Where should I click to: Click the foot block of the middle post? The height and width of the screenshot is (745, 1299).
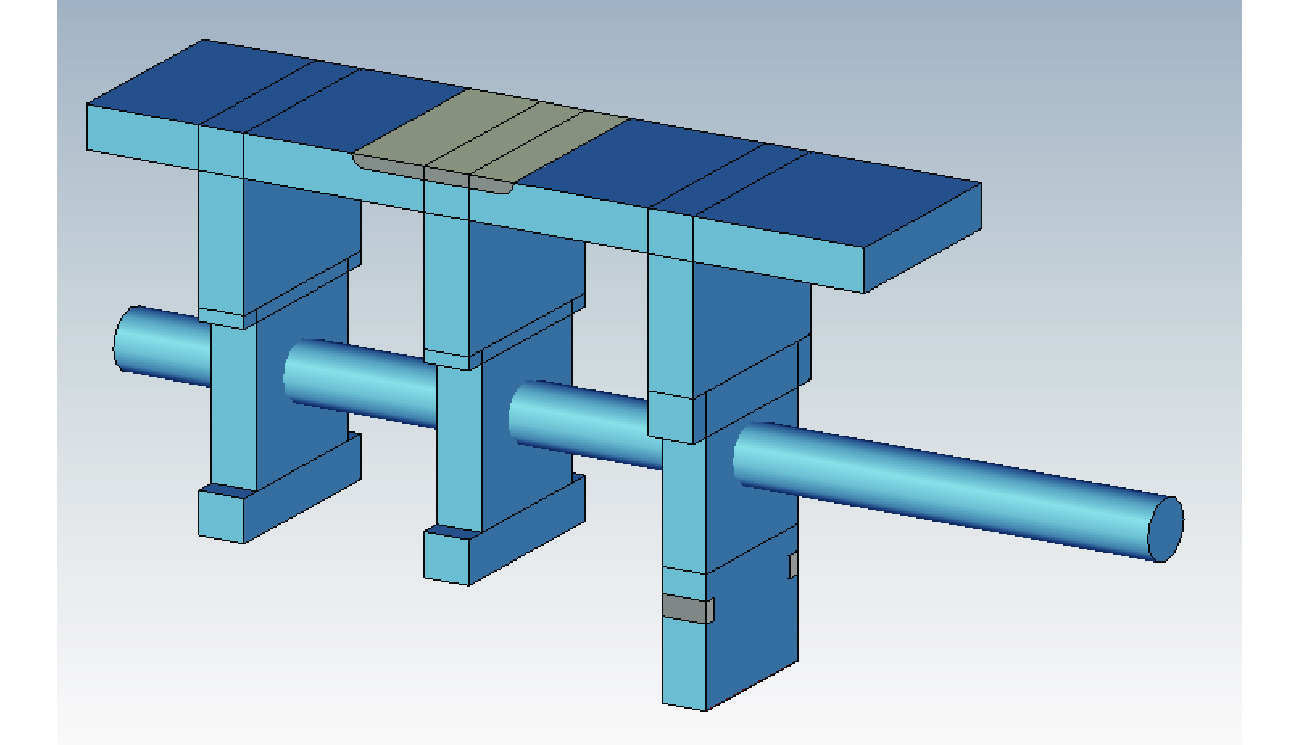coord(447,558)
